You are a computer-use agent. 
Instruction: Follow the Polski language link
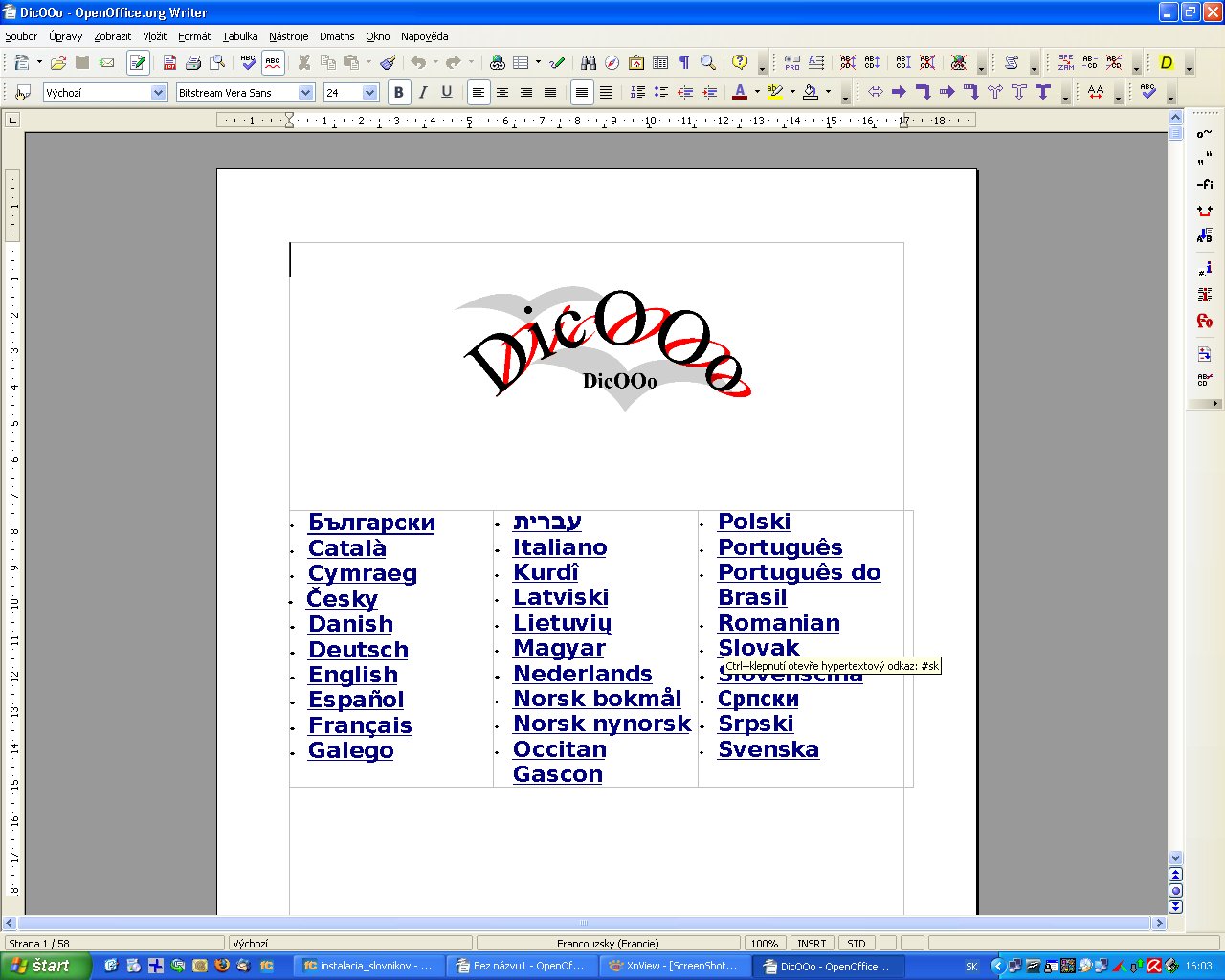pyautogui.click(x=754, y=522)
